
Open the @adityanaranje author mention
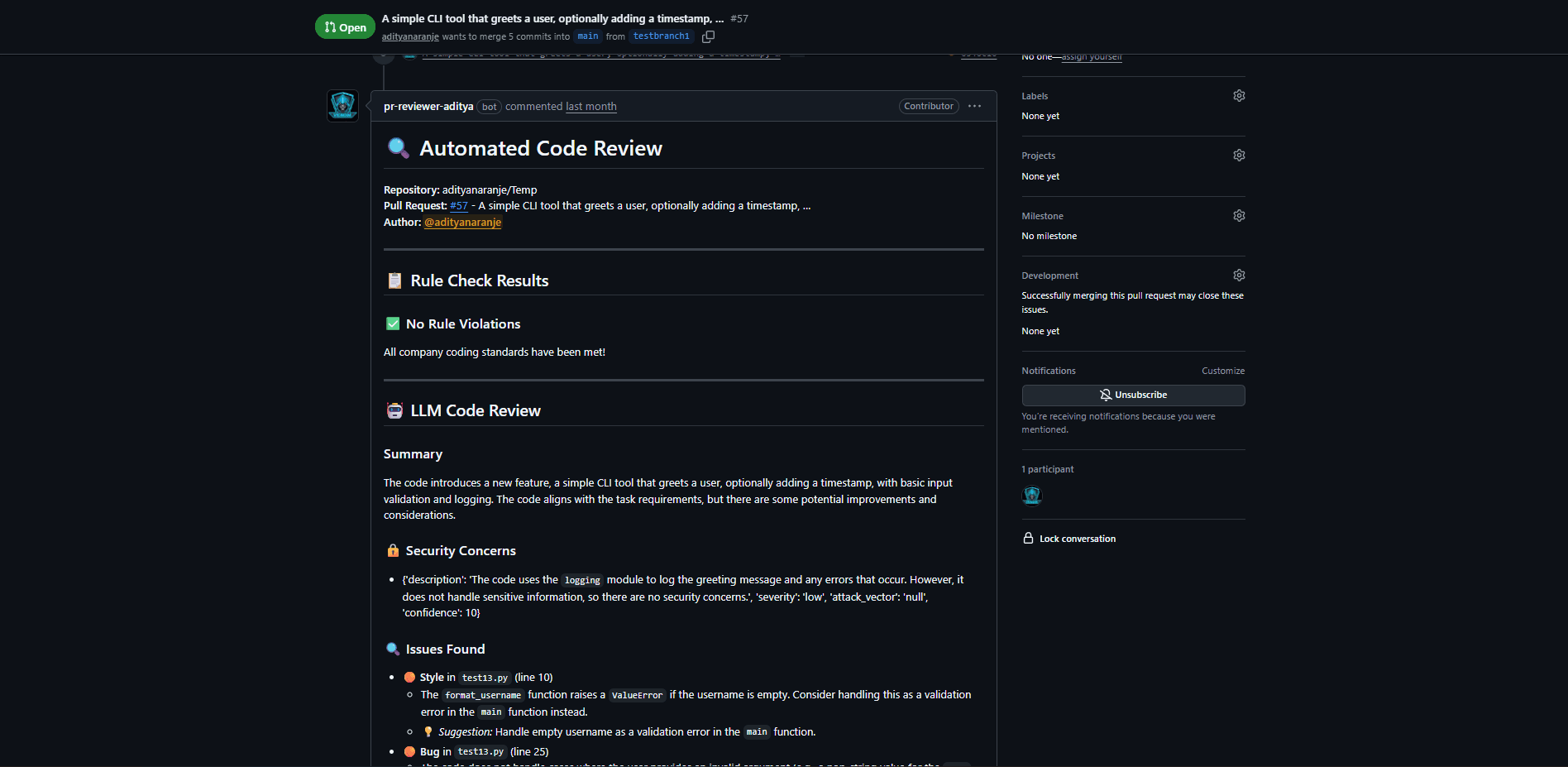coord(462,223)
